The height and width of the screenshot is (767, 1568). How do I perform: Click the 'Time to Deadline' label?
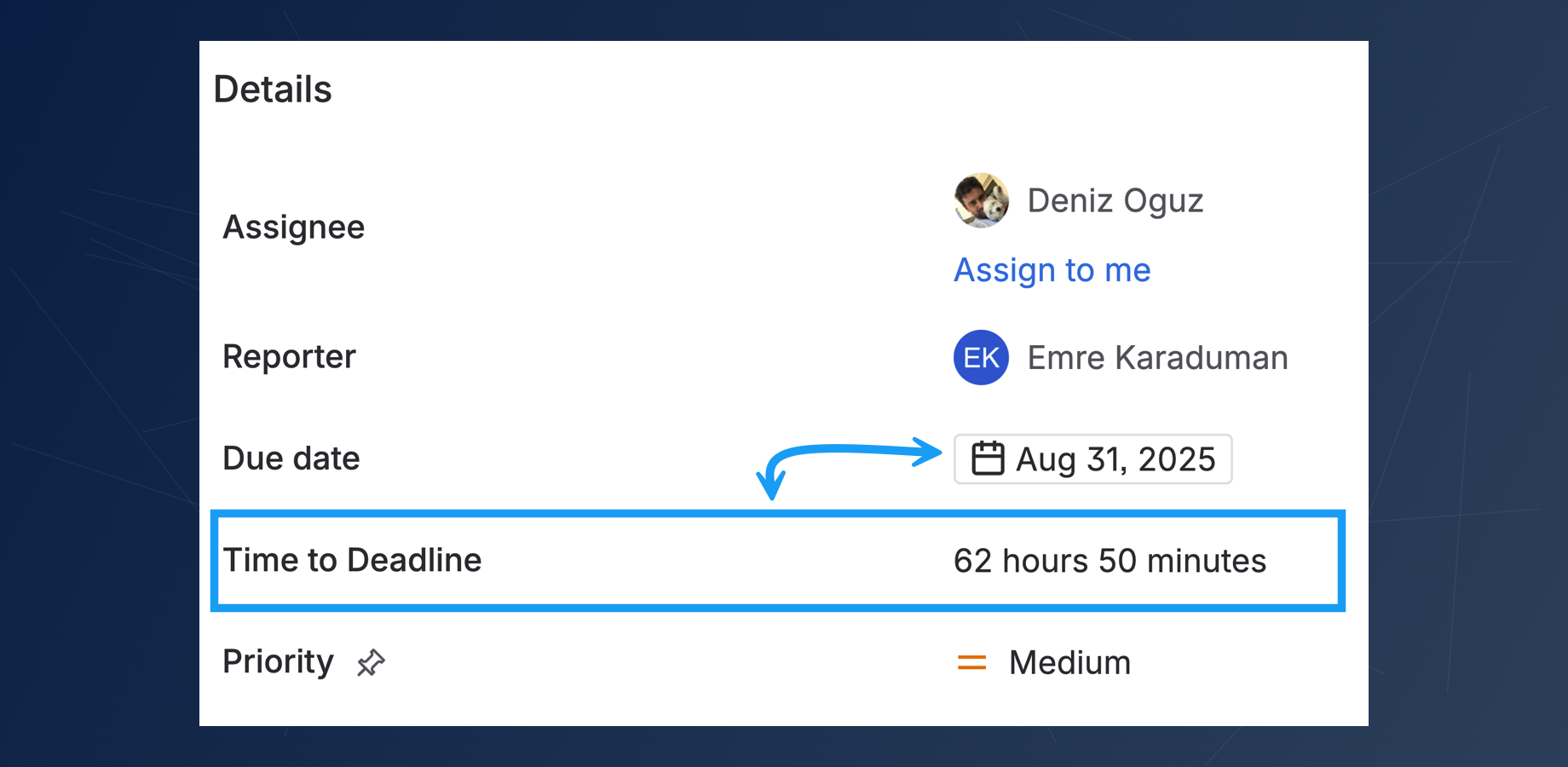352,560
